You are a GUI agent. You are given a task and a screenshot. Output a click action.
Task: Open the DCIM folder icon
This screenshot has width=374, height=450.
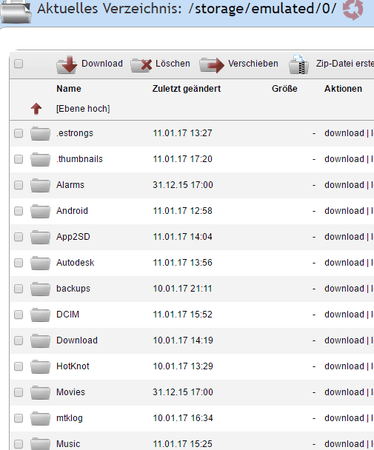click(x=40, y=314)
